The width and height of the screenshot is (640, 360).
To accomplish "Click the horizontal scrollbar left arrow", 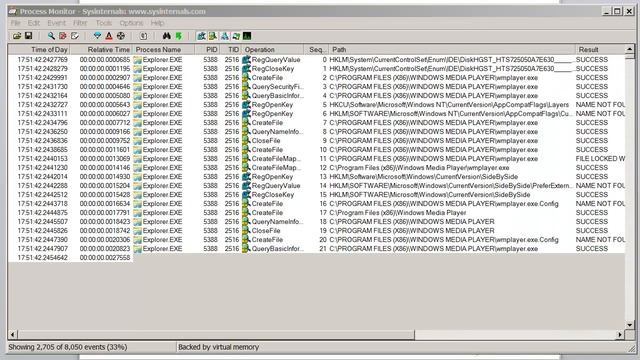I will coord(13,335).
